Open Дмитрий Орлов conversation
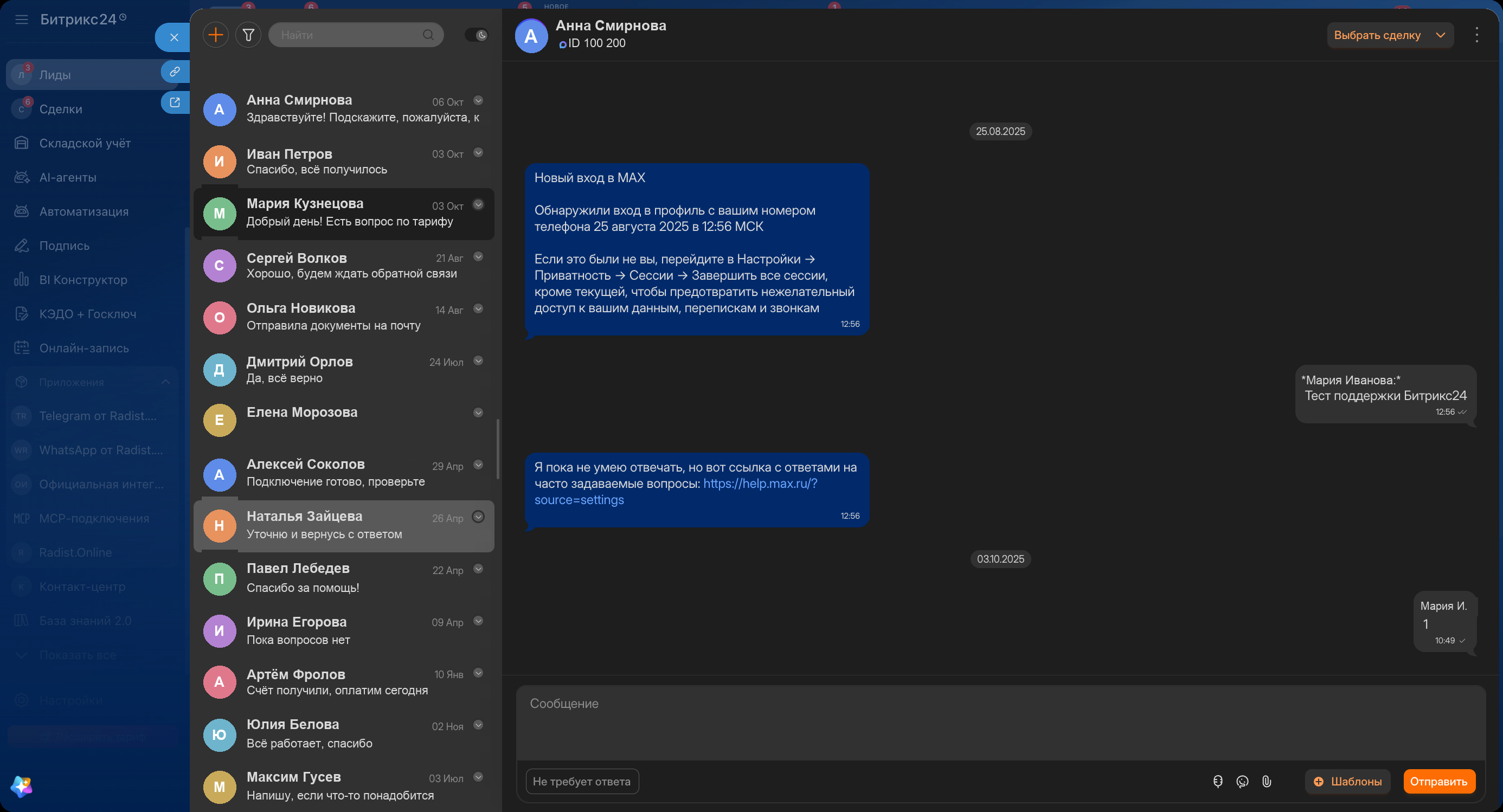Image resolution: width=1503 pixels, height=812 pixels. point(344,369)
